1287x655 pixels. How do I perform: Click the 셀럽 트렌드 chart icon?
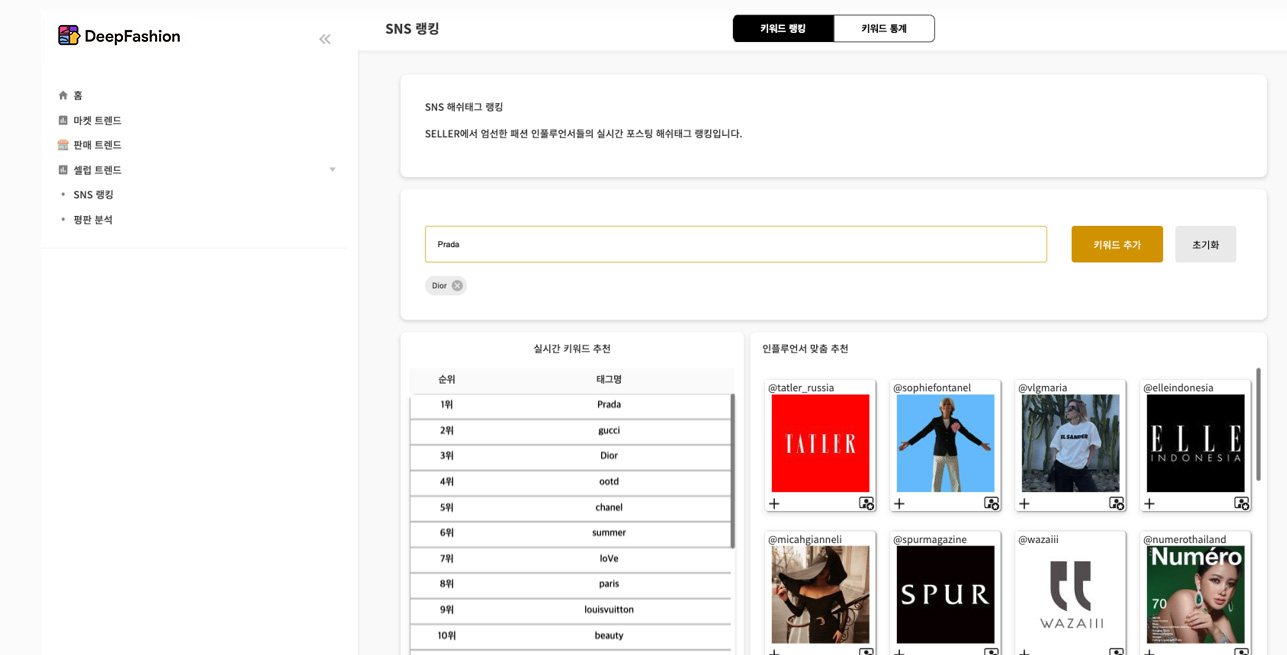coord(63,170)
